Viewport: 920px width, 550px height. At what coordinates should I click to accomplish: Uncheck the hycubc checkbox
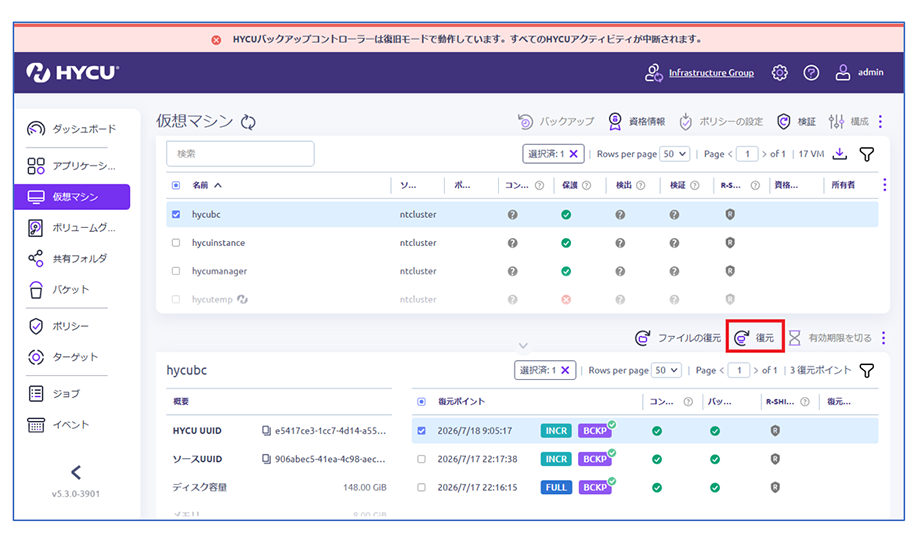[176, 214]
